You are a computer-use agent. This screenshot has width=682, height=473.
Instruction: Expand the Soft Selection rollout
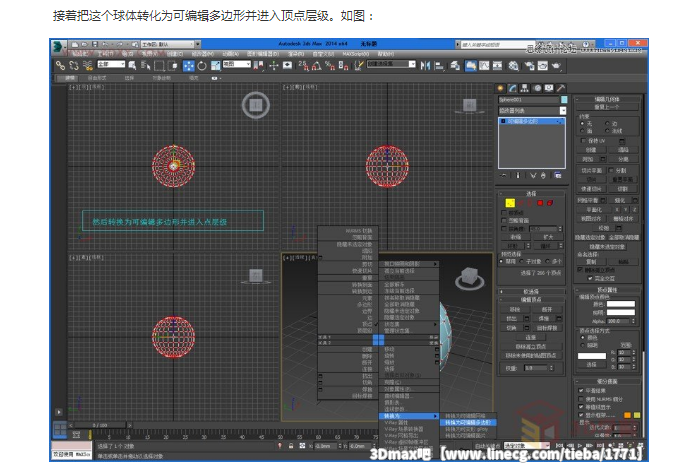(532, 292)
